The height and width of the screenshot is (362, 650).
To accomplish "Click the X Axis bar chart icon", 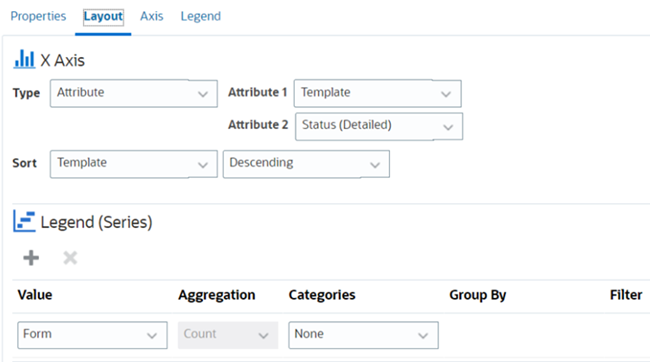I will (24, 59).
